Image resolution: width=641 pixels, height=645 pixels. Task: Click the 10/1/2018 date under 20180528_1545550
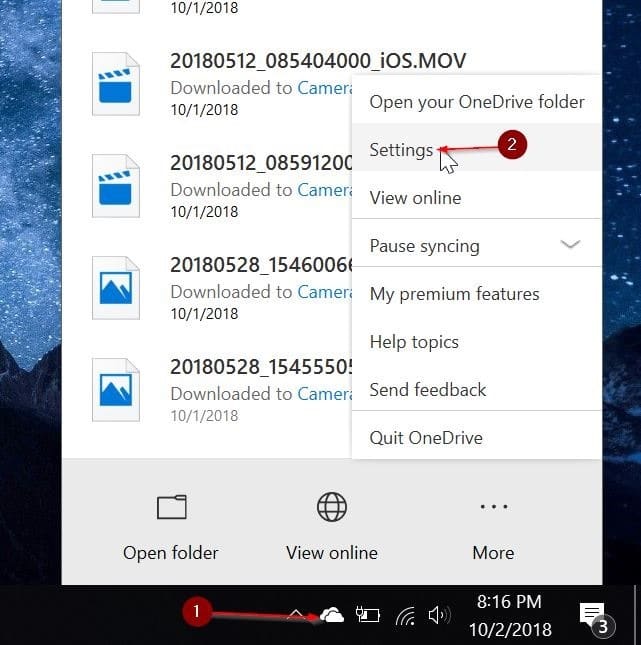click(204, 416)
